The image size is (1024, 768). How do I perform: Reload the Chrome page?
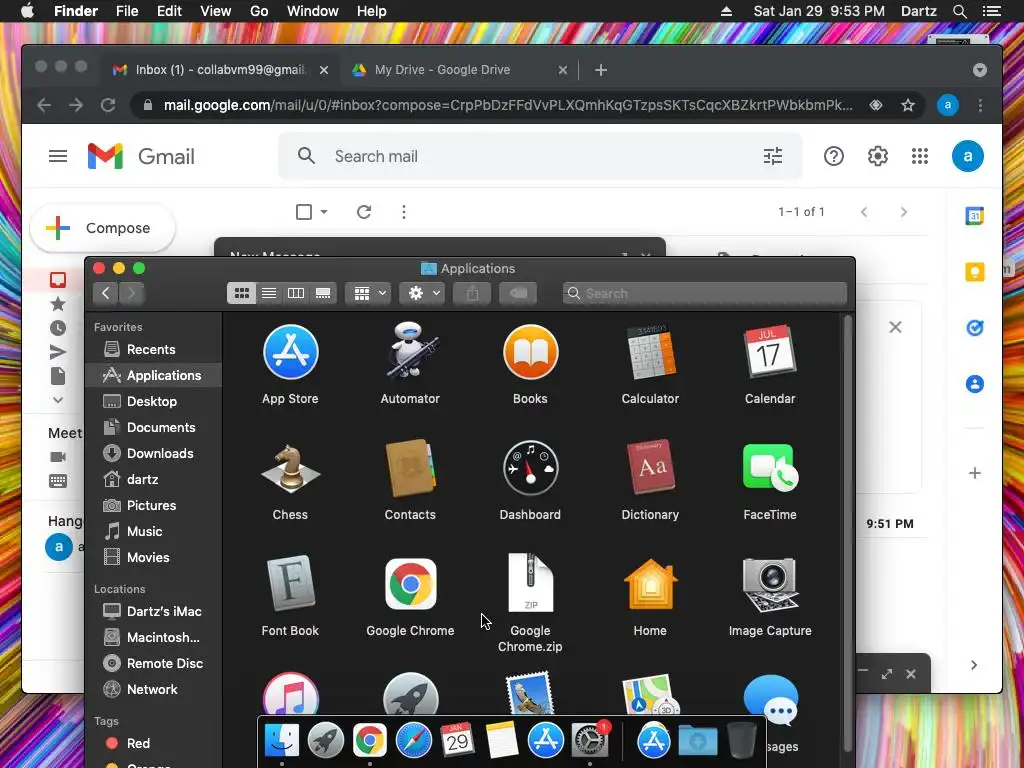point(108,105)
